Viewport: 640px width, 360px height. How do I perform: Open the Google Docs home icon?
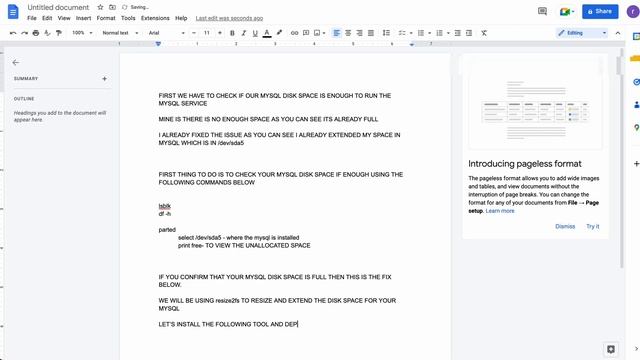pos(13,12)
